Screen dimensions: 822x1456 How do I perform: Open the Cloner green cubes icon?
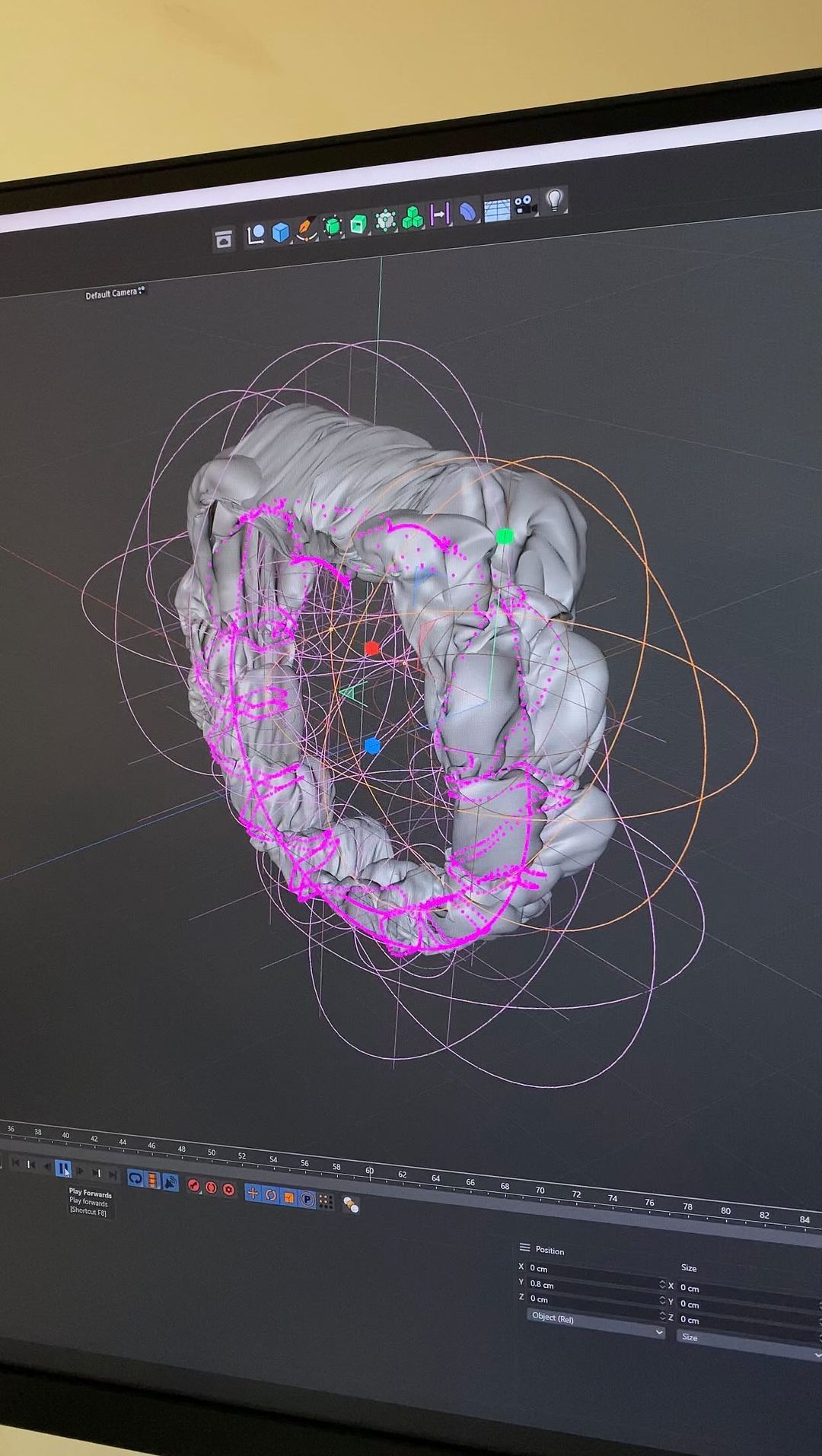point(413,218)
